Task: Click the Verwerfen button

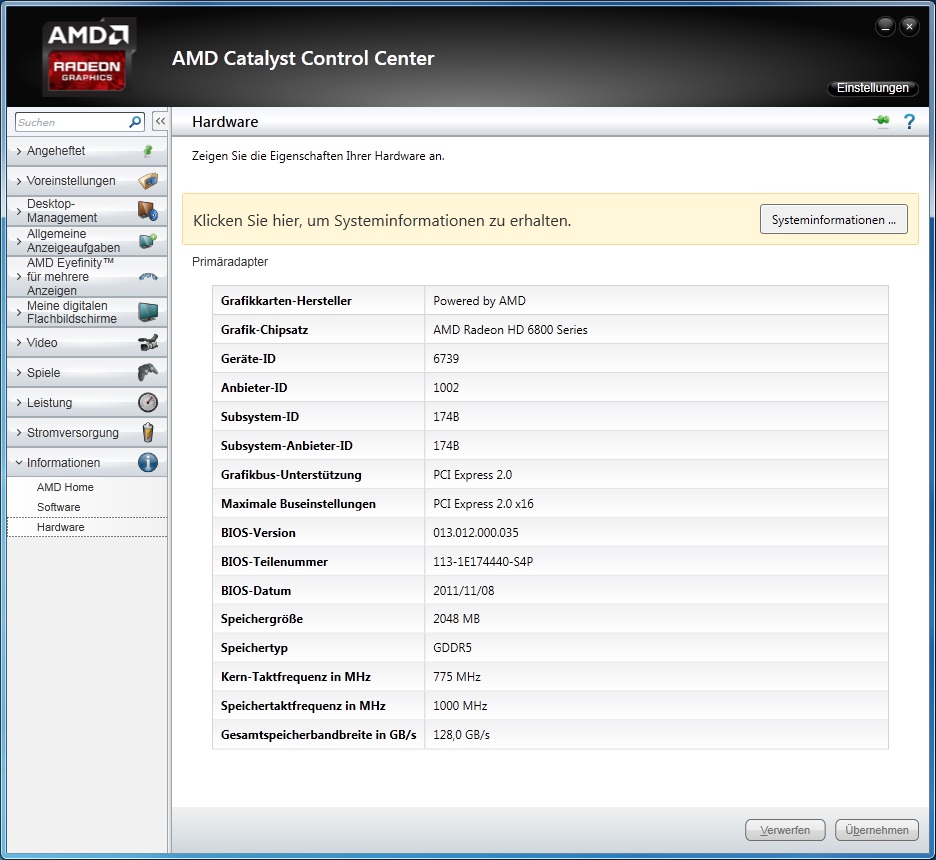Action: point(785,830)
